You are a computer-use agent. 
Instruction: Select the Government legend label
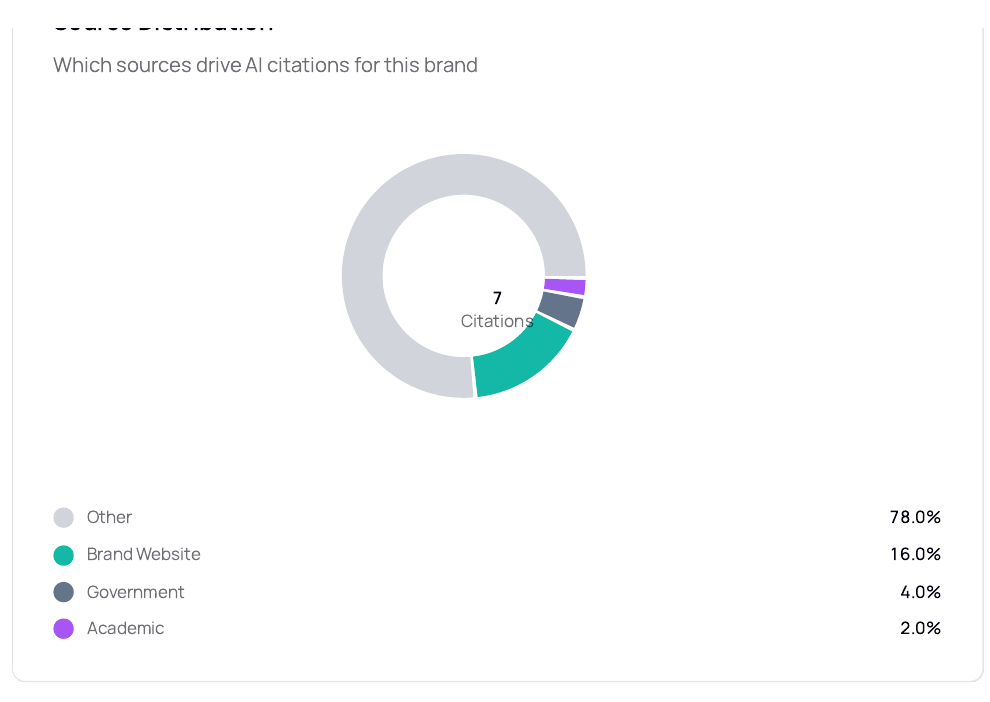click(135, 592)
